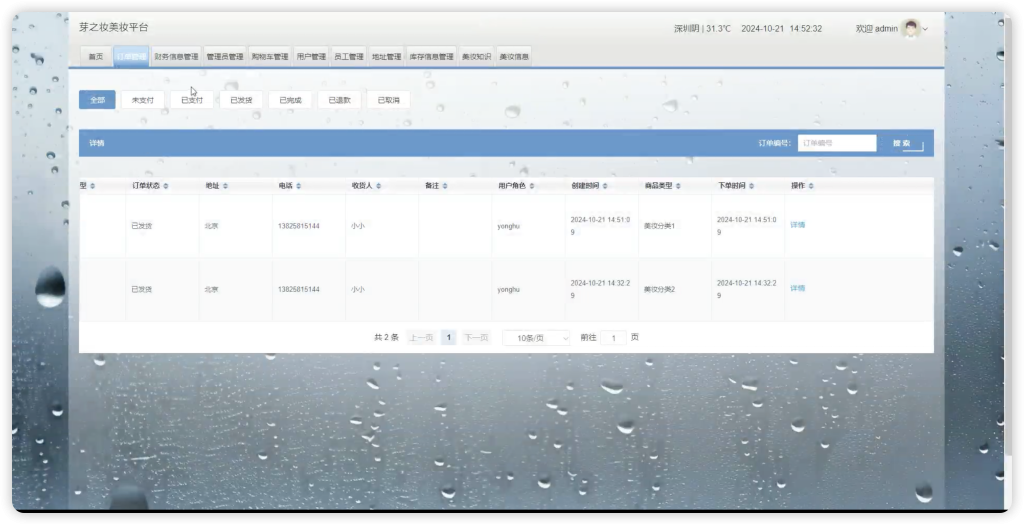Select the 用户管理 tab
Viewport: 1024px width, 525px height.
[311, 57]
